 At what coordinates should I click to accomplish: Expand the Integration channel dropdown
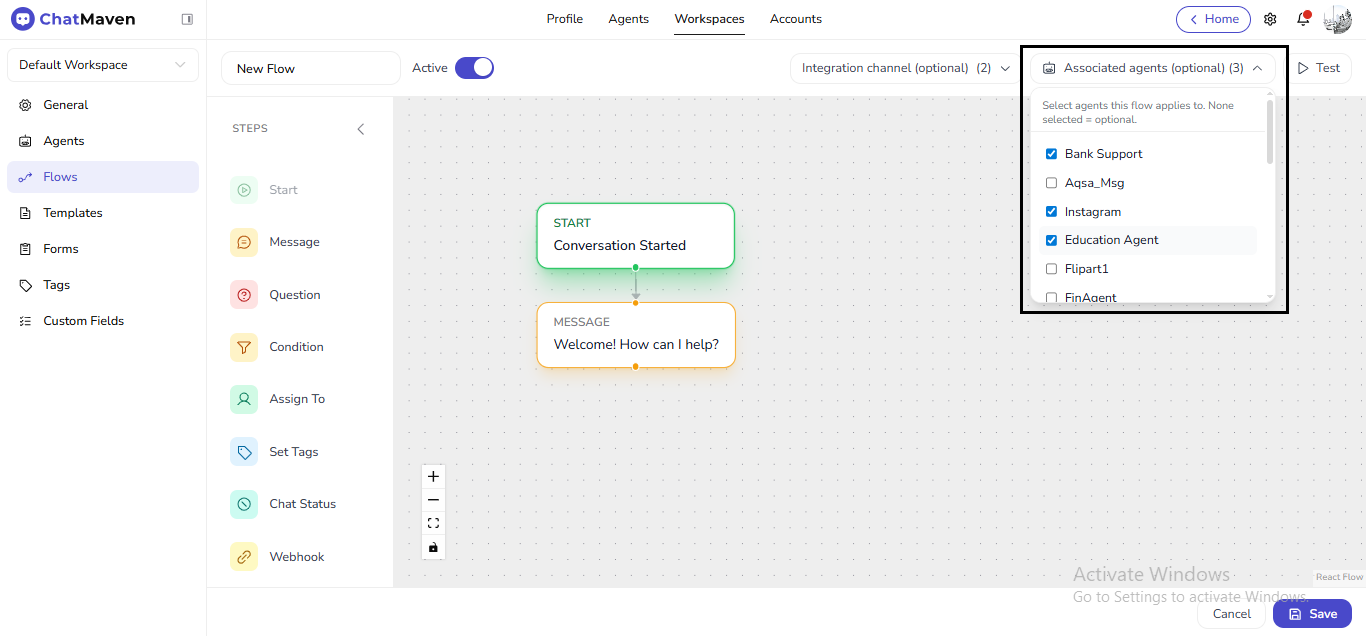906,68
